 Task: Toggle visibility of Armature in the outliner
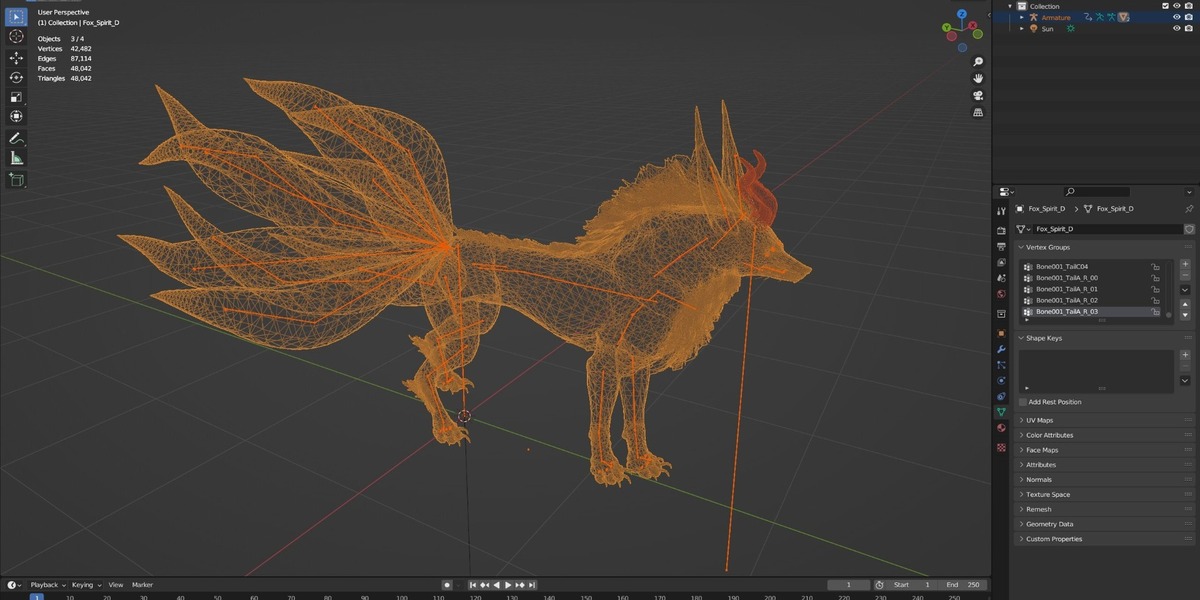tap(1176, 17)
